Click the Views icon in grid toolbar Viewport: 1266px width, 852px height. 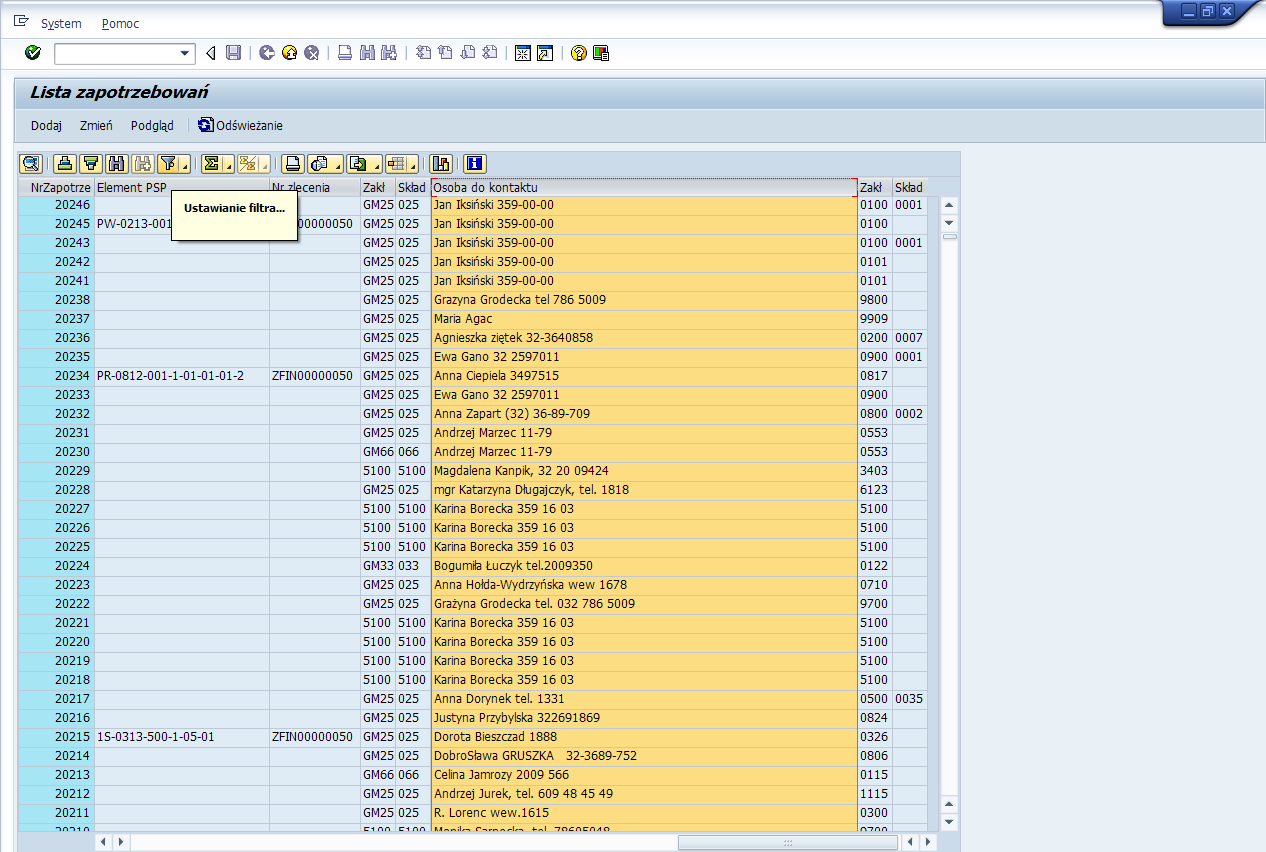click(x=319, y=164)
